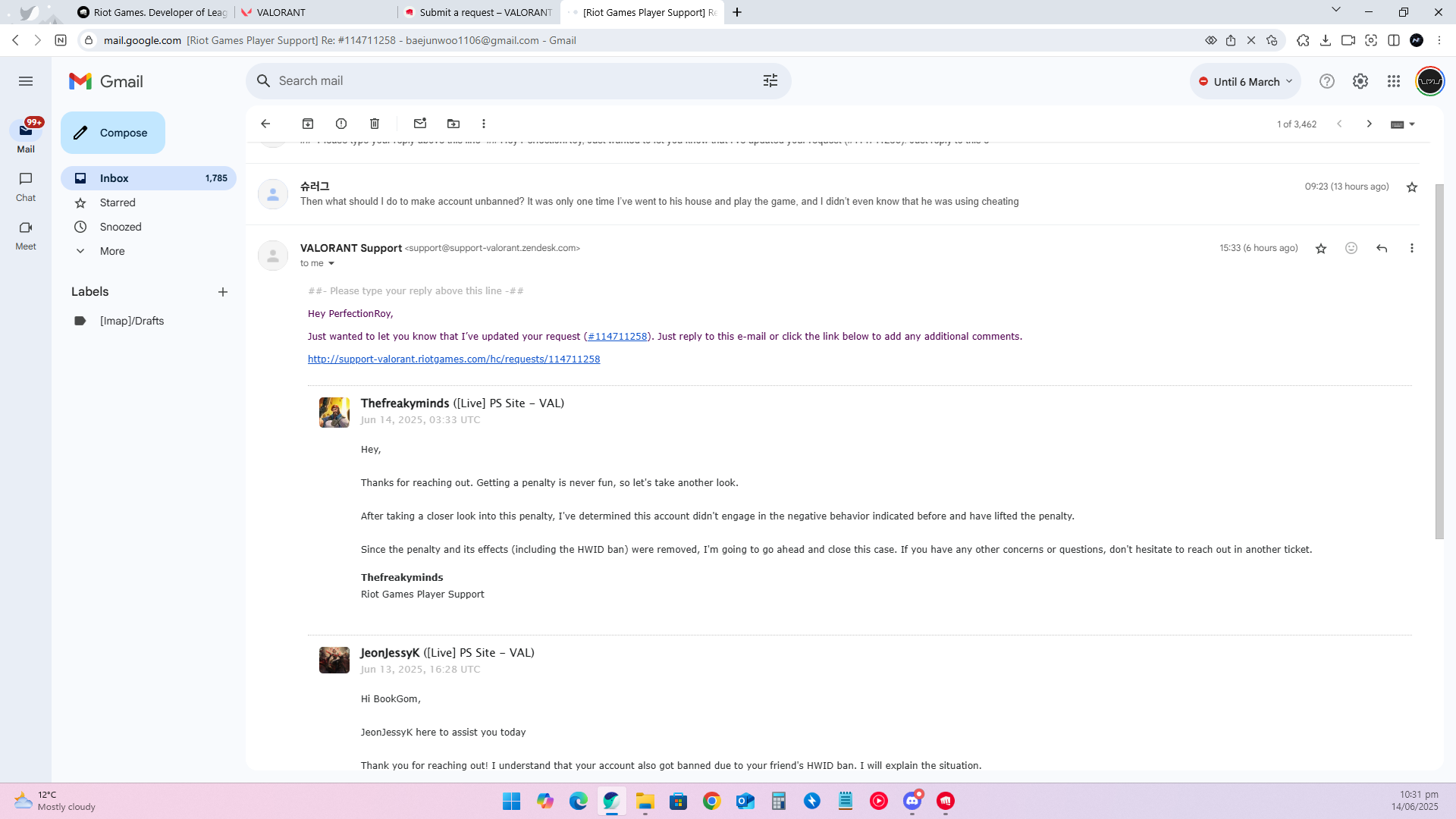The height and width of the screenshot is (819, 1456).
Task: Mark the email as unread
Action: coord(420,124)
